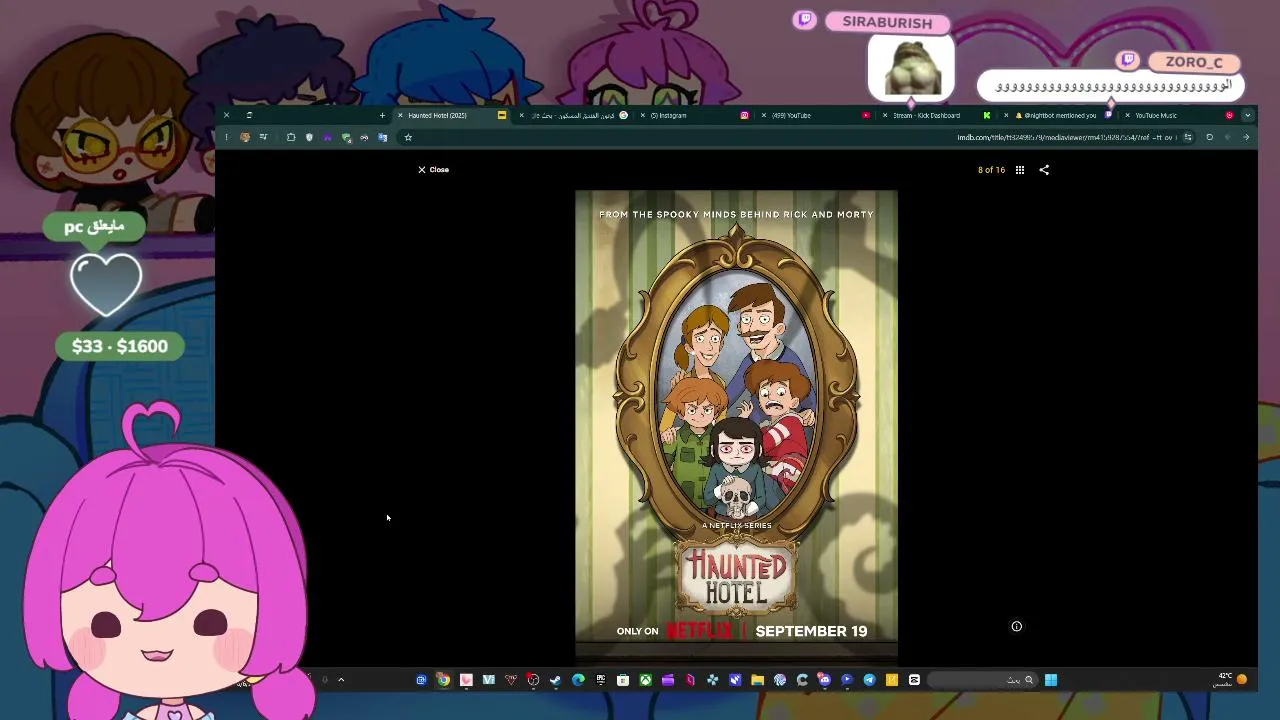The width and height of the screenshot is (1280, 720).
Task: Open Epic Games Launcher from taskbar
Action: tap(600, 680)
